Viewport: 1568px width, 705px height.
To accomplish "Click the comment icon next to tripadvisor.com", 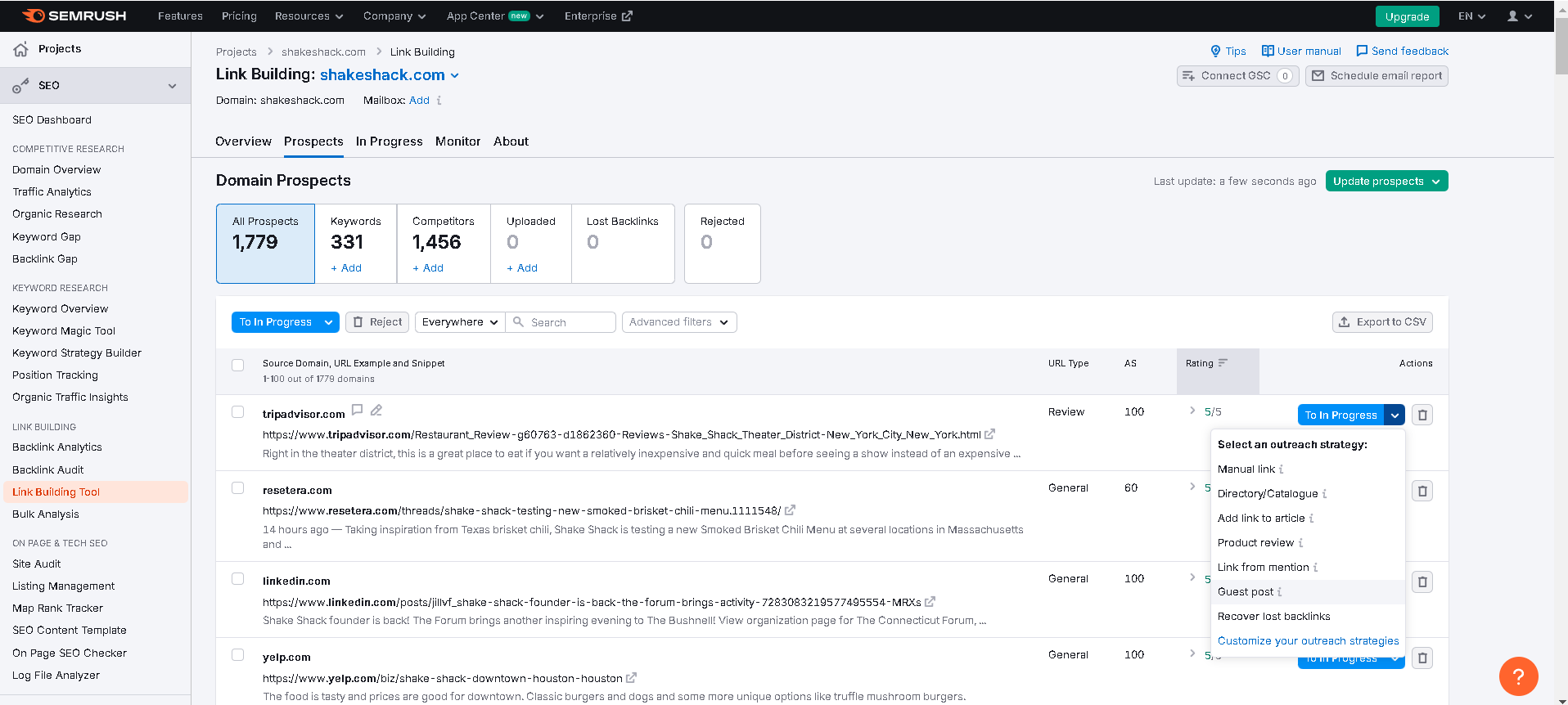I will pos(357,410).
